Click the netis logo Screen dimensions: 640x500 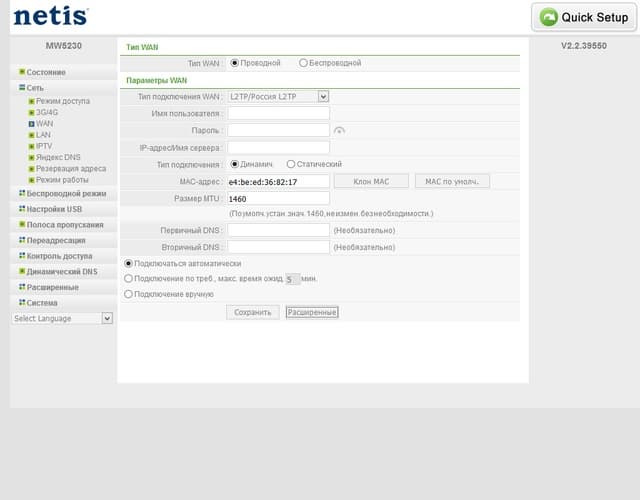51,17
